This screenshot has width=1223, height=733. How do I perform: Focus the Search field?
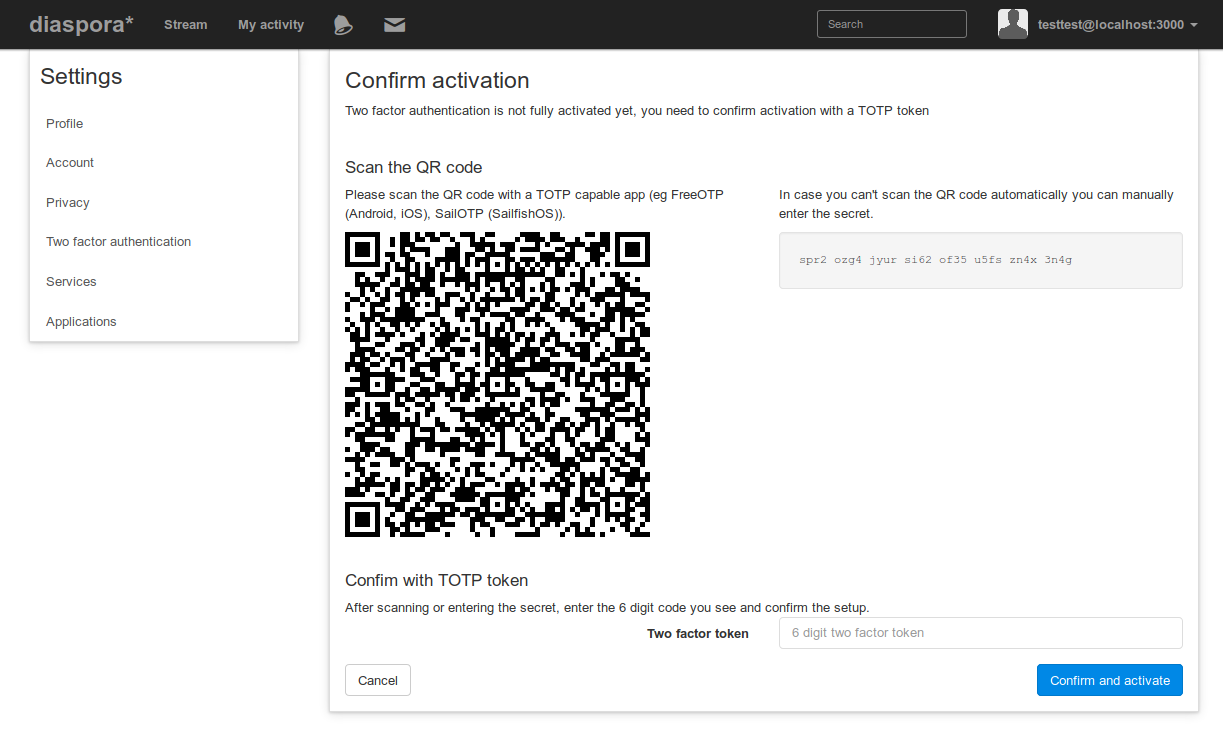pyautogui.click(x=892, y=24)
